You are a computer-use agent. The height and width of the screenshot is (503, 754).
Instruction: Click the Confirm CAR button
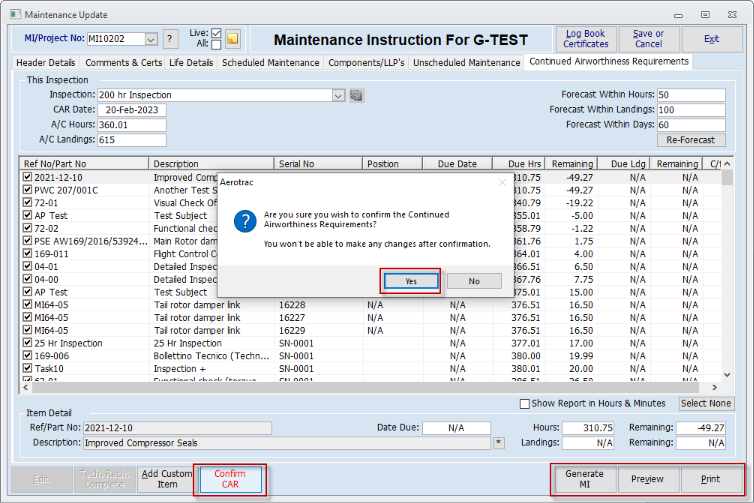pos(230,479)
